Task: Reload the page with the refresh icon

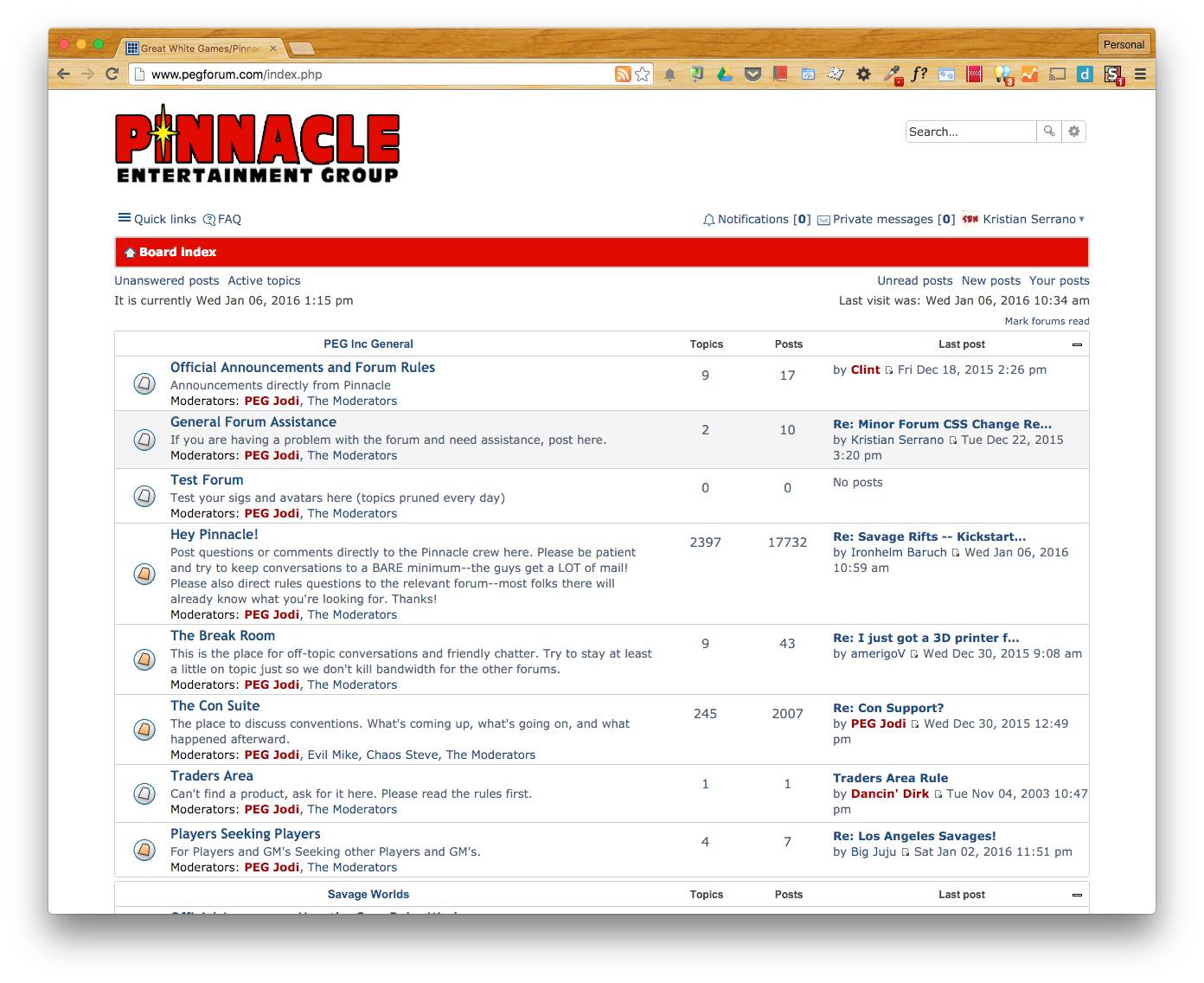Action: 112,74
